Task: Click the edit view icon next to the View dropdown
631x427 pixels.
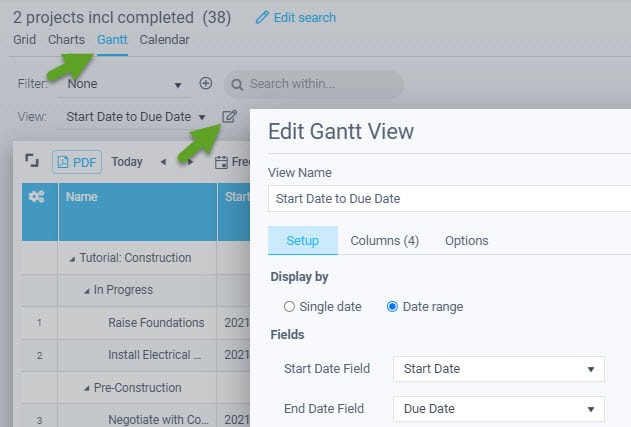Action: tap(229, 116)
